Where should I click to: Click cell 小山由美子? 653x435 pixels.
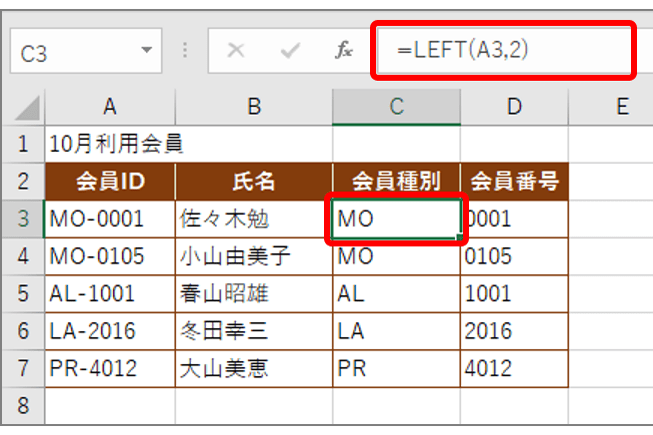pos(254,256)
